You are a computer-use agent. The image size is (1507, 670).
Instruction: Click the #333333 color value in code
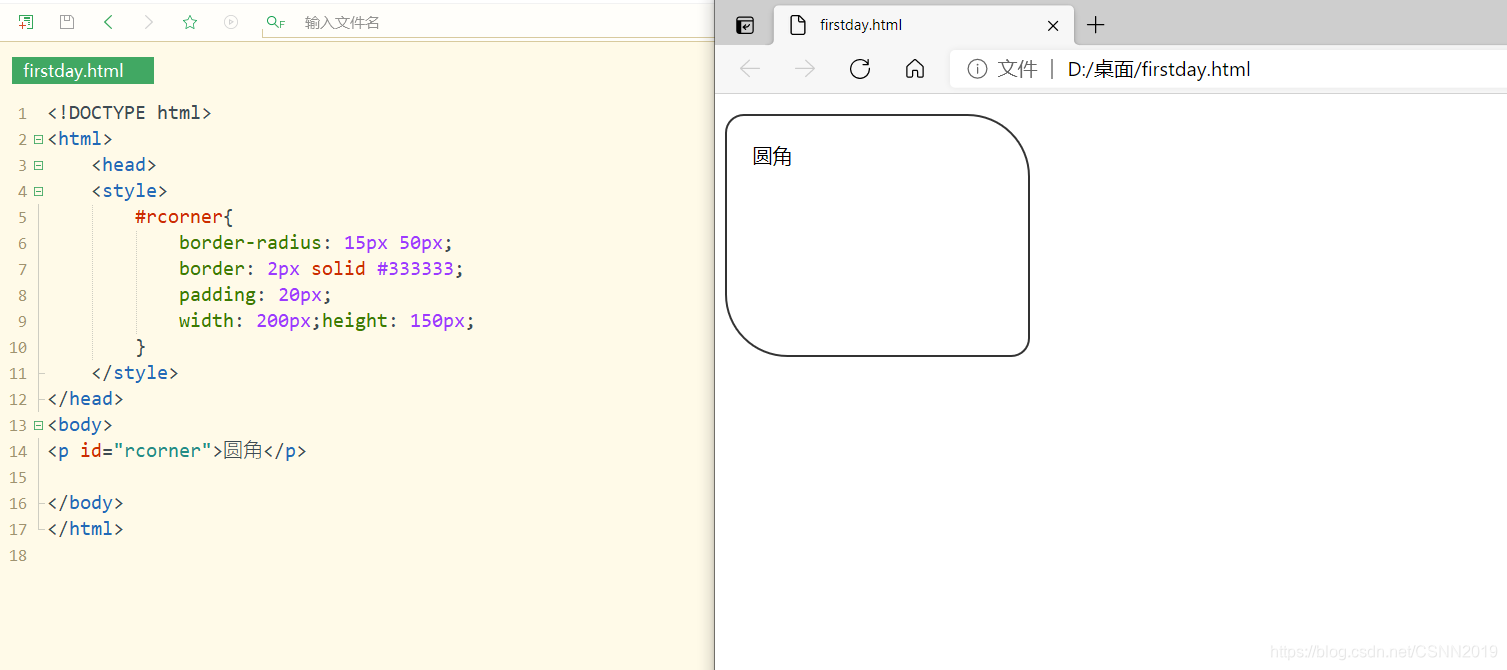415,269
